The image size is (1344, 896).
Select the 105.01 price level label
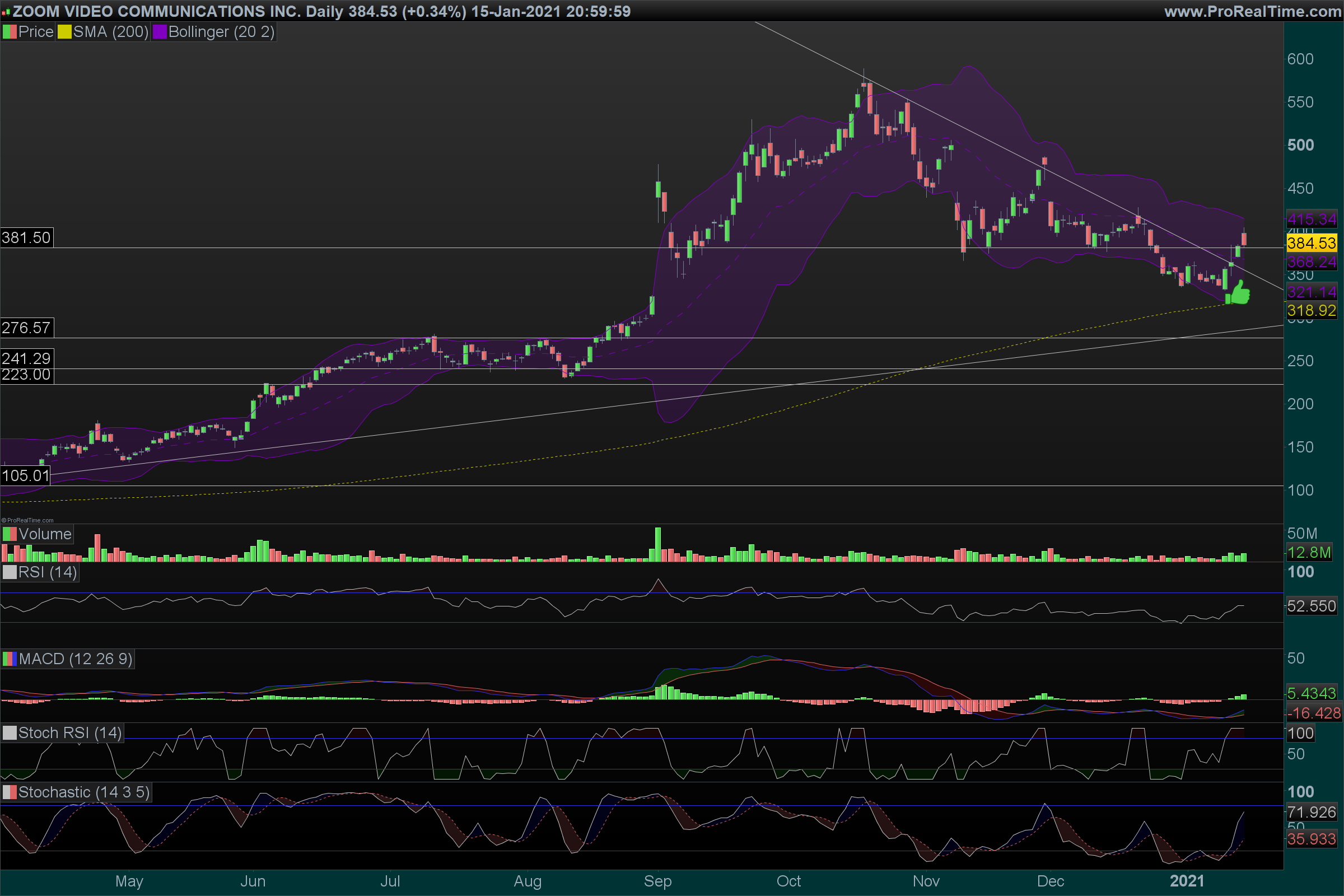(25, 475)
